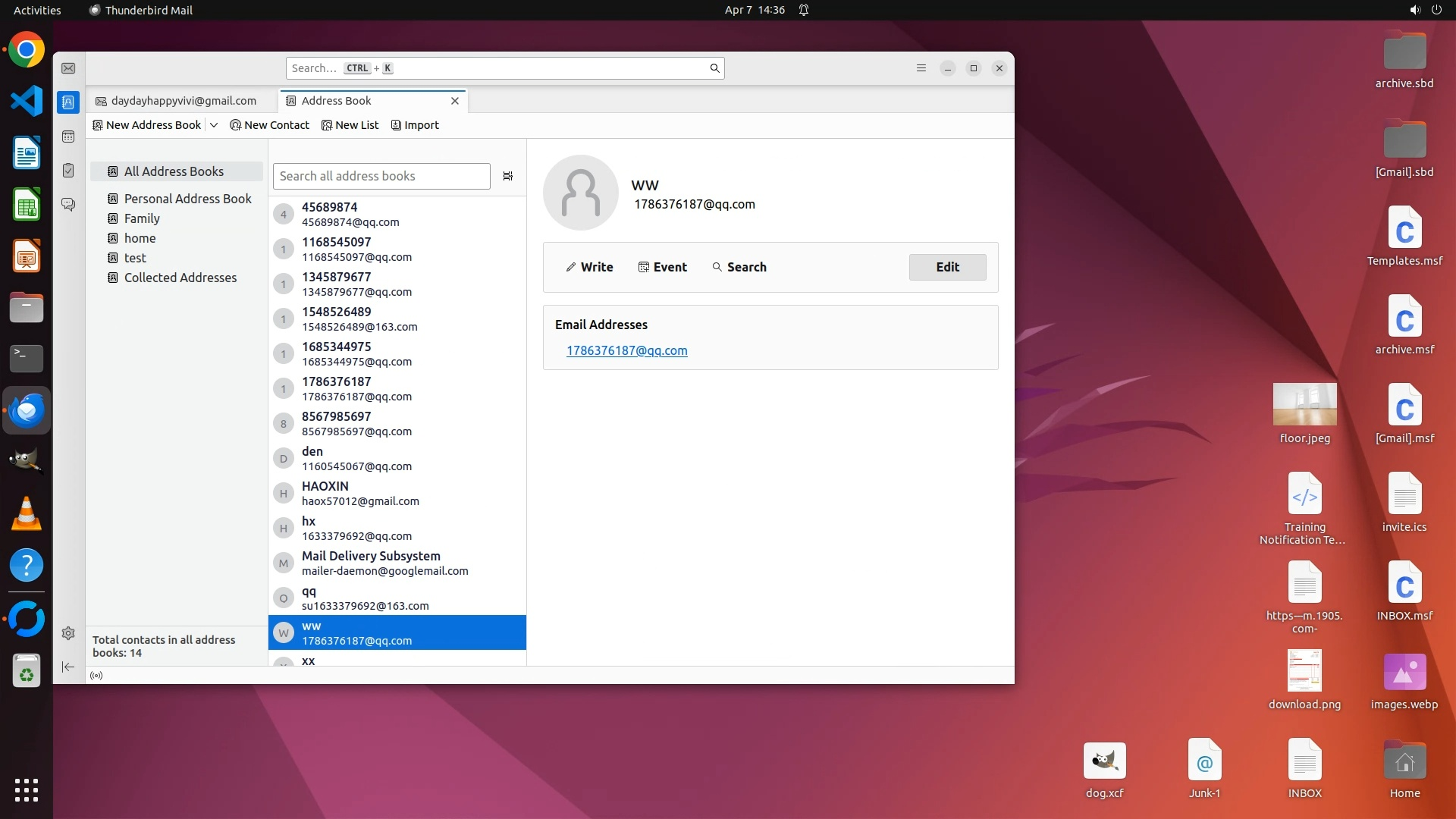Click Write to compose to ww
Viewport: 1456px width, 819px height.
point(589,267)
